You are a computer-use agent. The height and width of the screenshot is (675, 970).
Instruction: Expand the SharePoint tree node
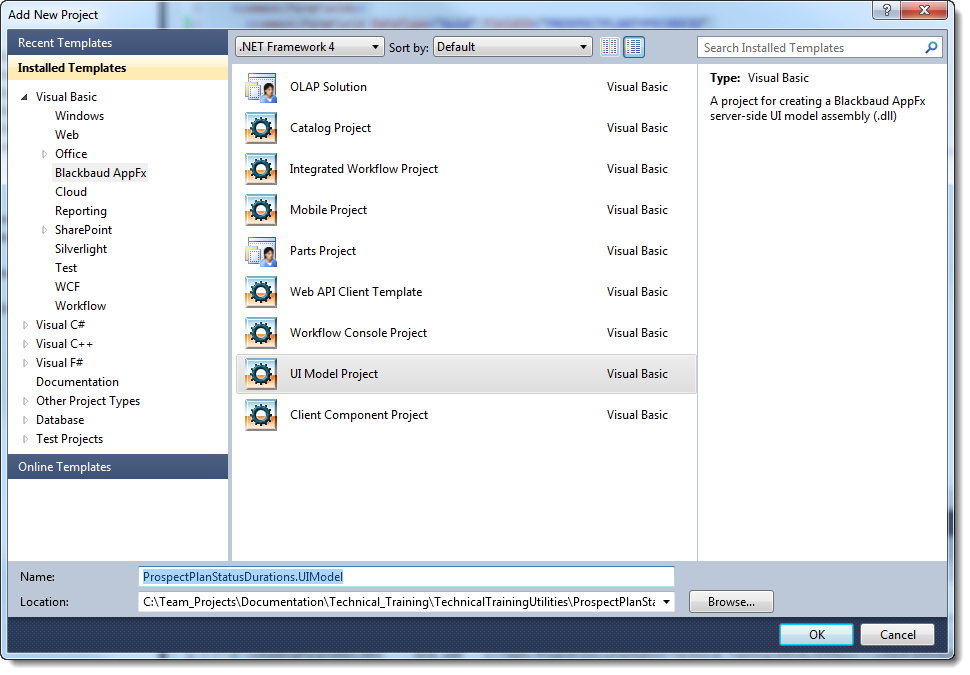(x=44, y=230)
